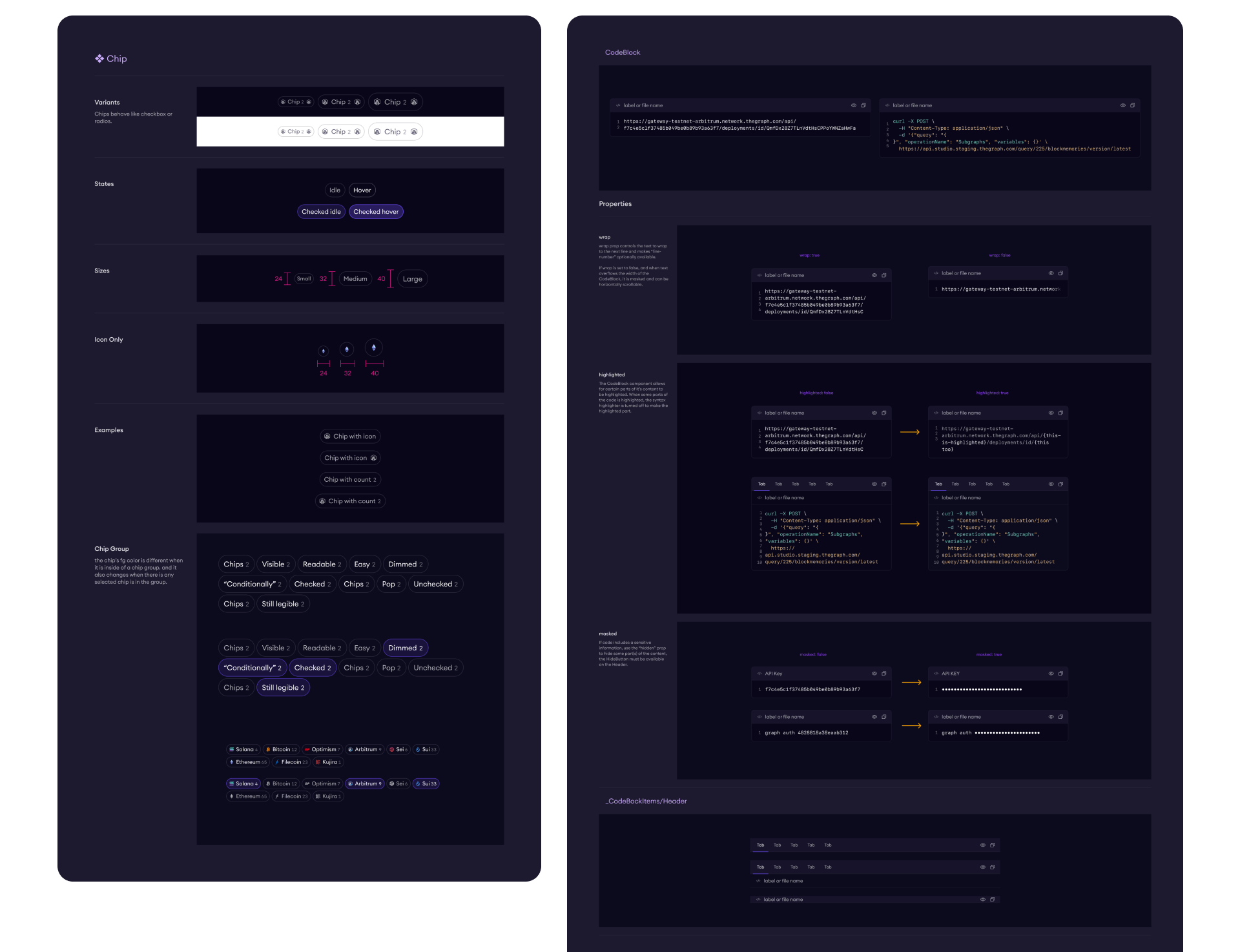The image size is (1240, 952).
Task: Copy the unmasked graph auth 4828818a38eaab312 block
Action: pos(883,717)
